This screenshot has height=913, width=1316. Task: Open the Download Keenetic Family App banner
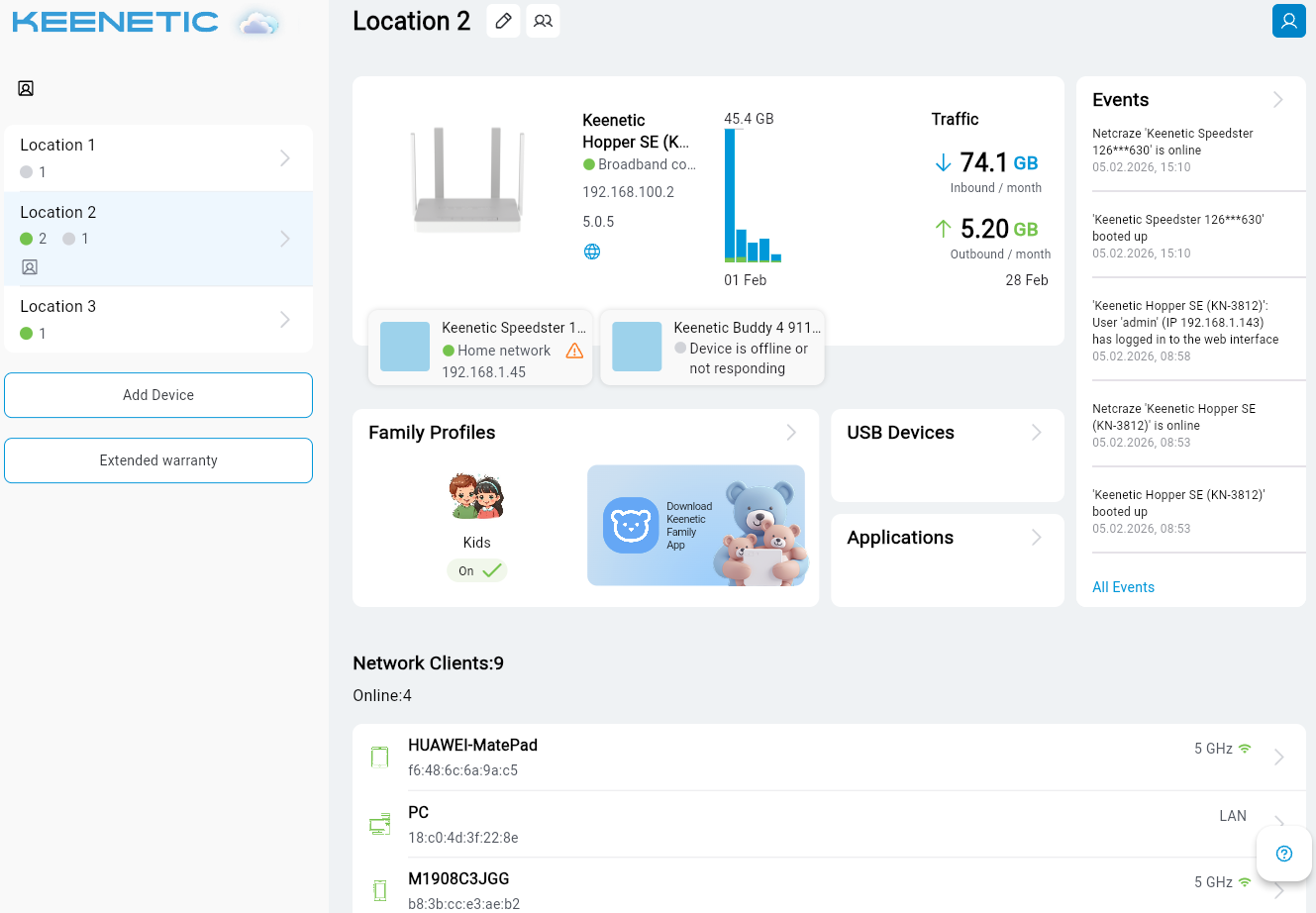click(x=696, y=526)
